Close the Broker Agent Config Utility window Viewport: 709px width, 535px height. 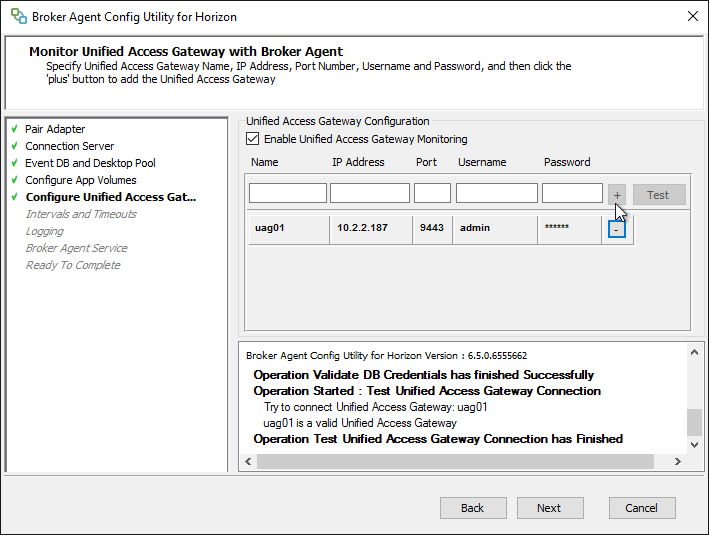point(692,16)
